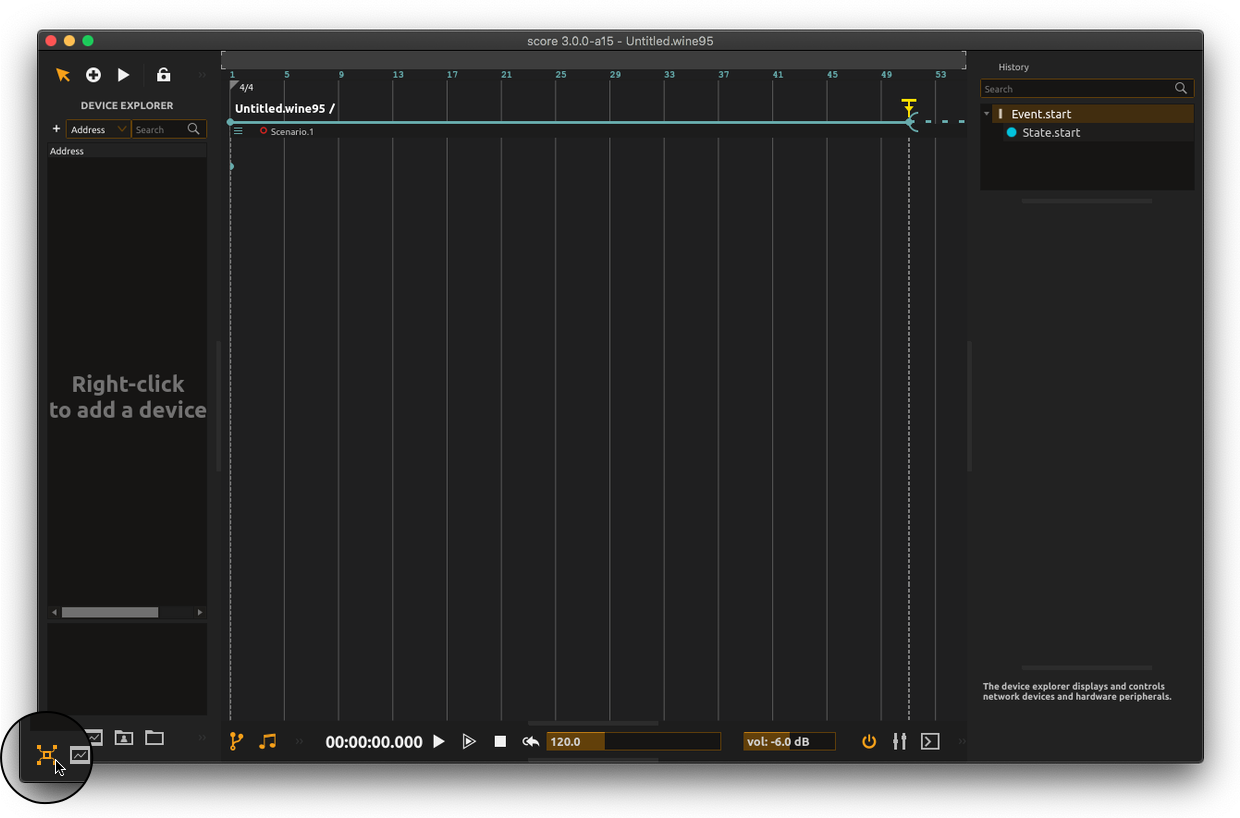Toggle the orange power engine button

[x=869, y=741]
